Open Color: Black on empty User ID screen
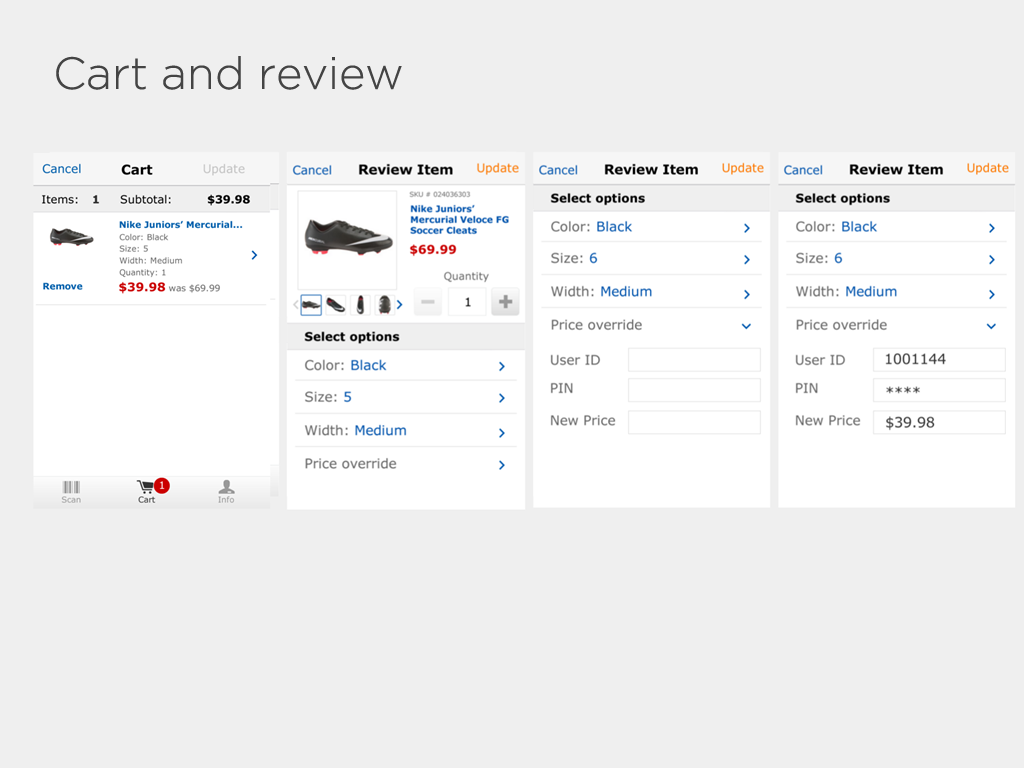Image resolution: width=1024 pixels, height=768 pixels. click(651, 227)
